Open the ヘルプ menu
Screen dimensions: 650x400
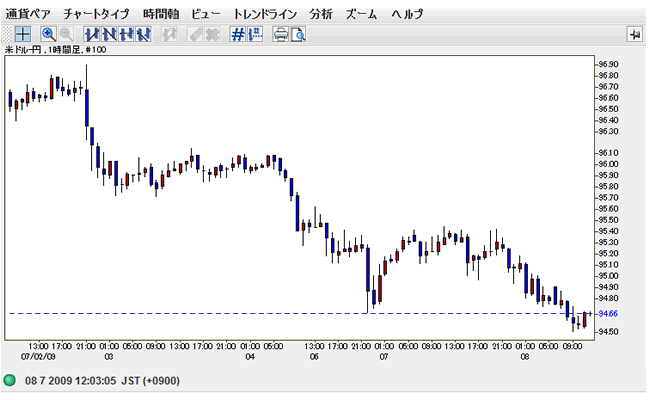pos(407,14)
